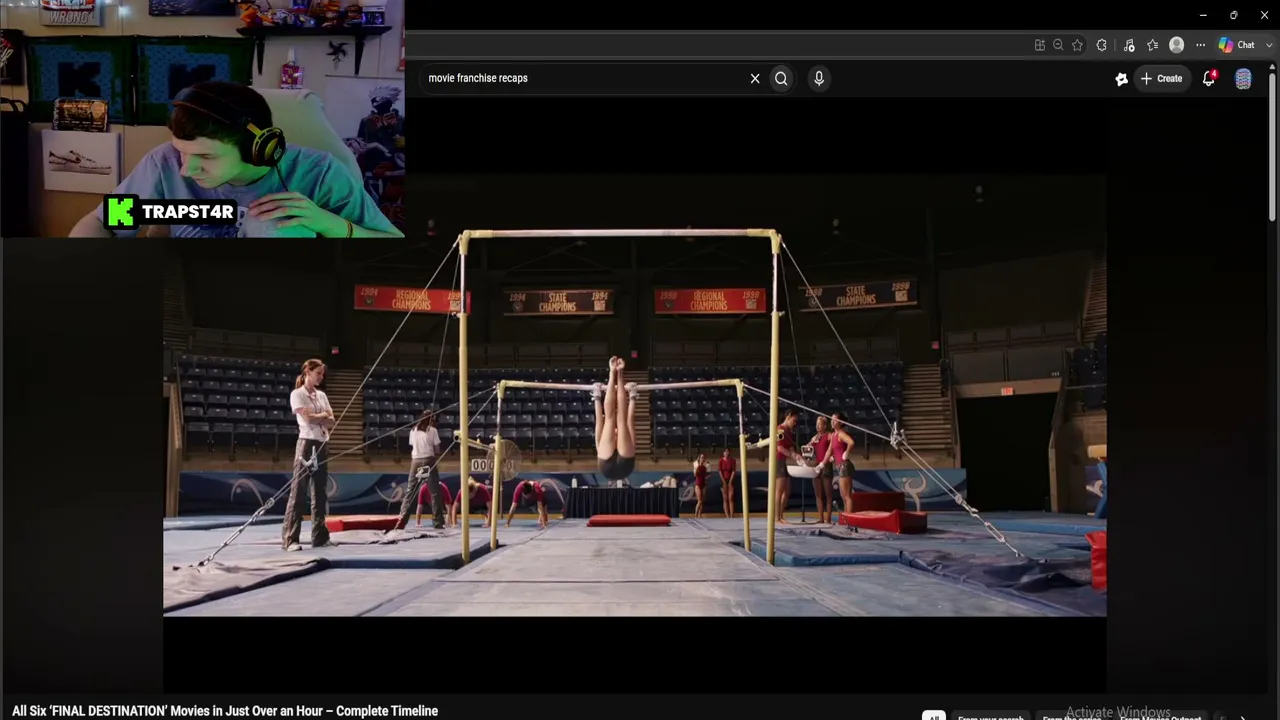Expand the Copilot Chat dropdown arrow

pos(1268,45)
